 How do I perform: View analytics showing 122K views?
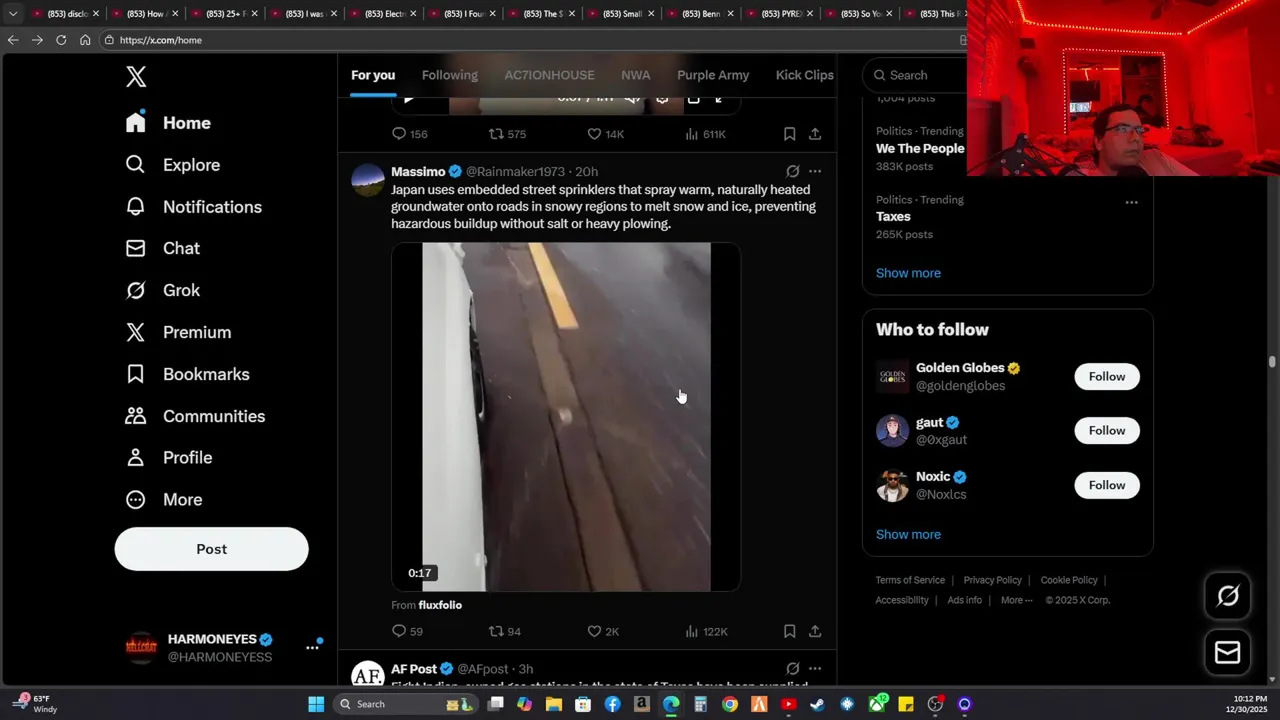[x=706, y=631]
